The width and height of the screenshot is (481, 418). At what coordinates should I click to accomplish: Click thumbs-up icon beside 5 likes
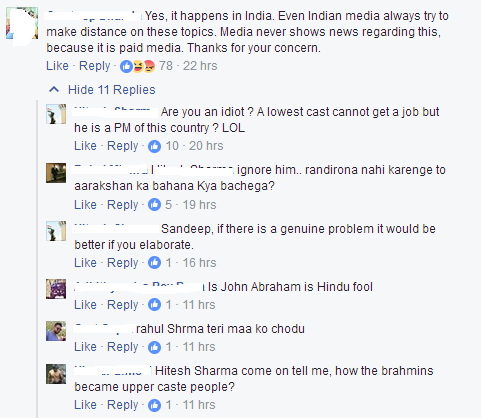(154, 205)
